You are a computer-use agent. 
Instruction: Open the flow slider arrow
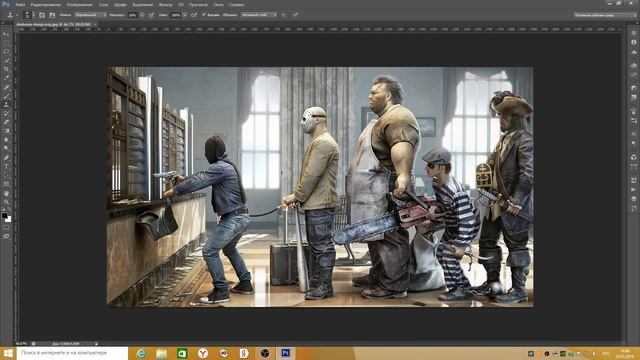click(185, 15)
